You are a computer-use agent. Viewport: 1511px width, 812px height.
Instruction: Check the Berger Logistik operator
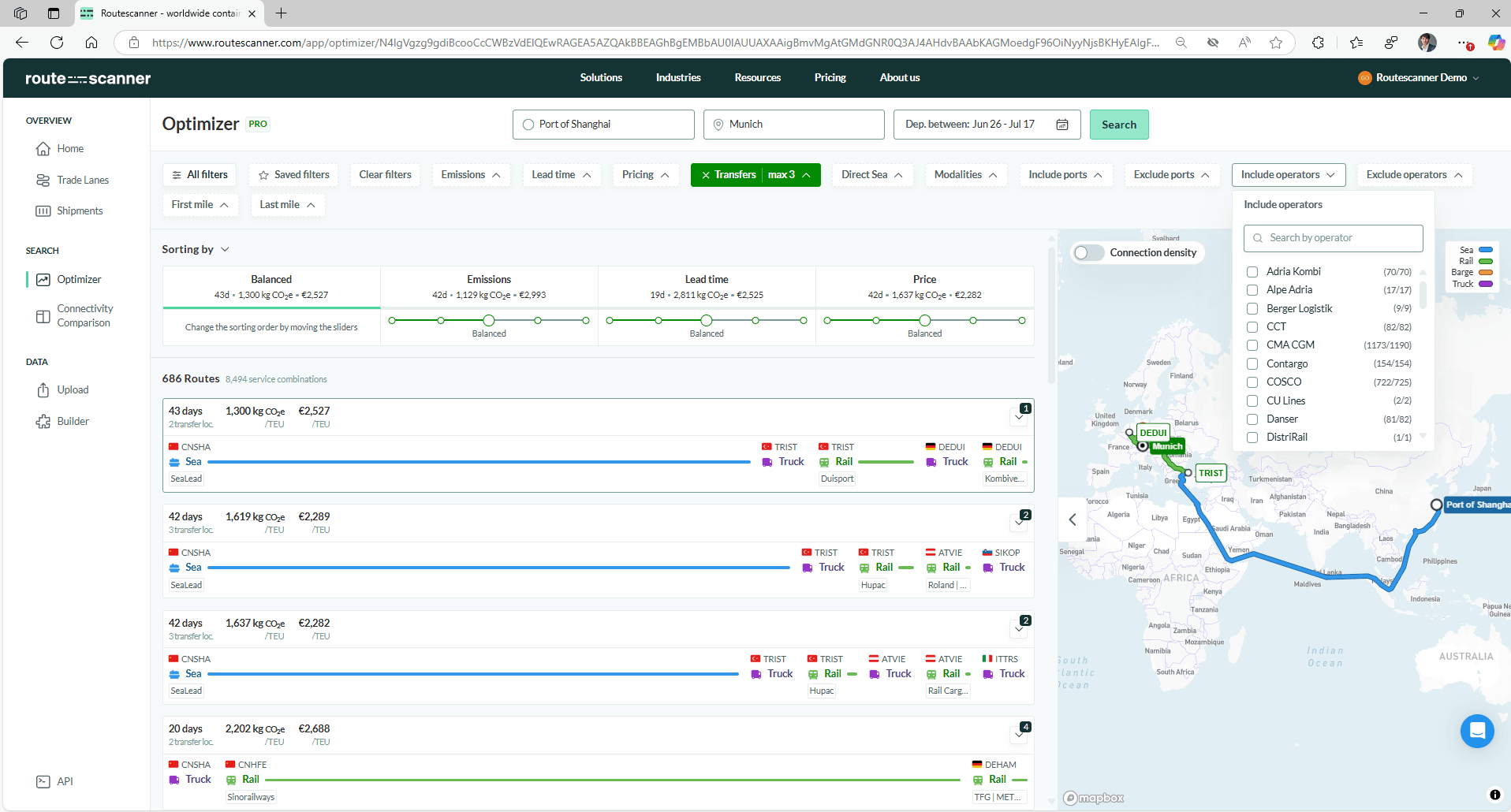pos(1252,309)
